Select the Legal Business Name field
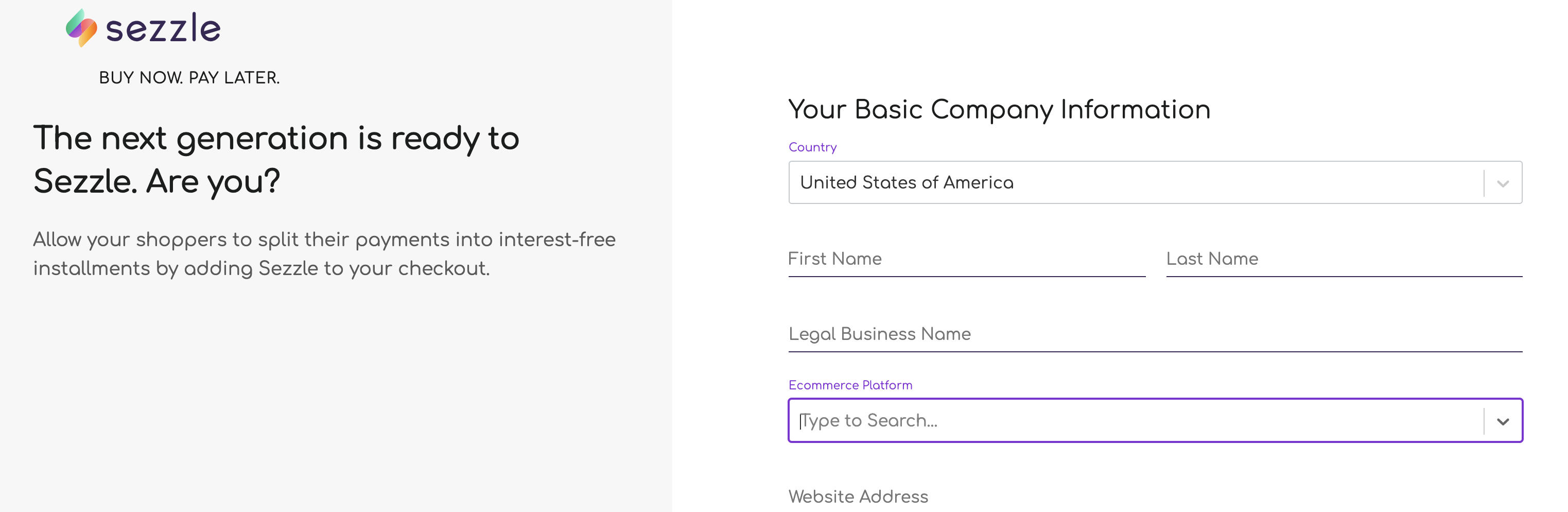The height and width of the screenshot is (512, 1568). 1155,335
